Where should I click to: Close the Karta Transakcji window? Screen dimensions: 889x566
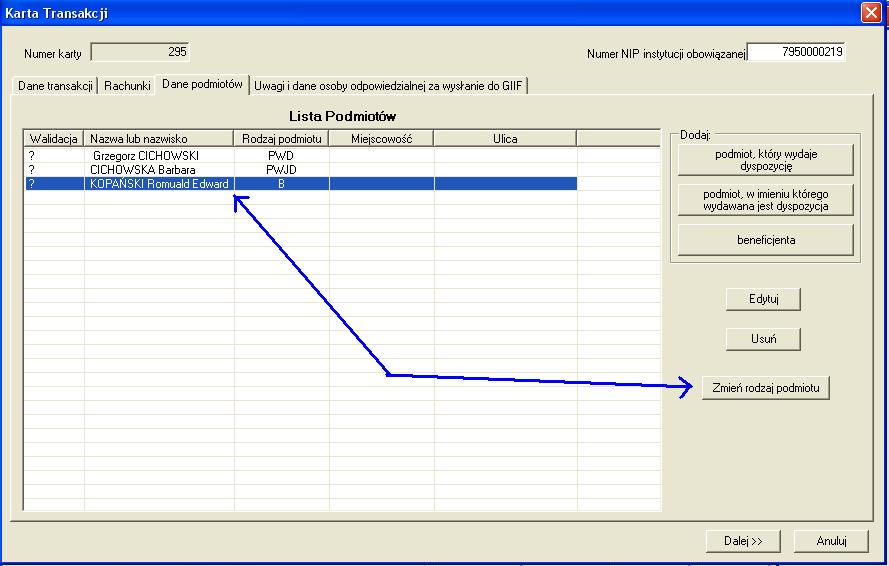[x=871, y=12]
